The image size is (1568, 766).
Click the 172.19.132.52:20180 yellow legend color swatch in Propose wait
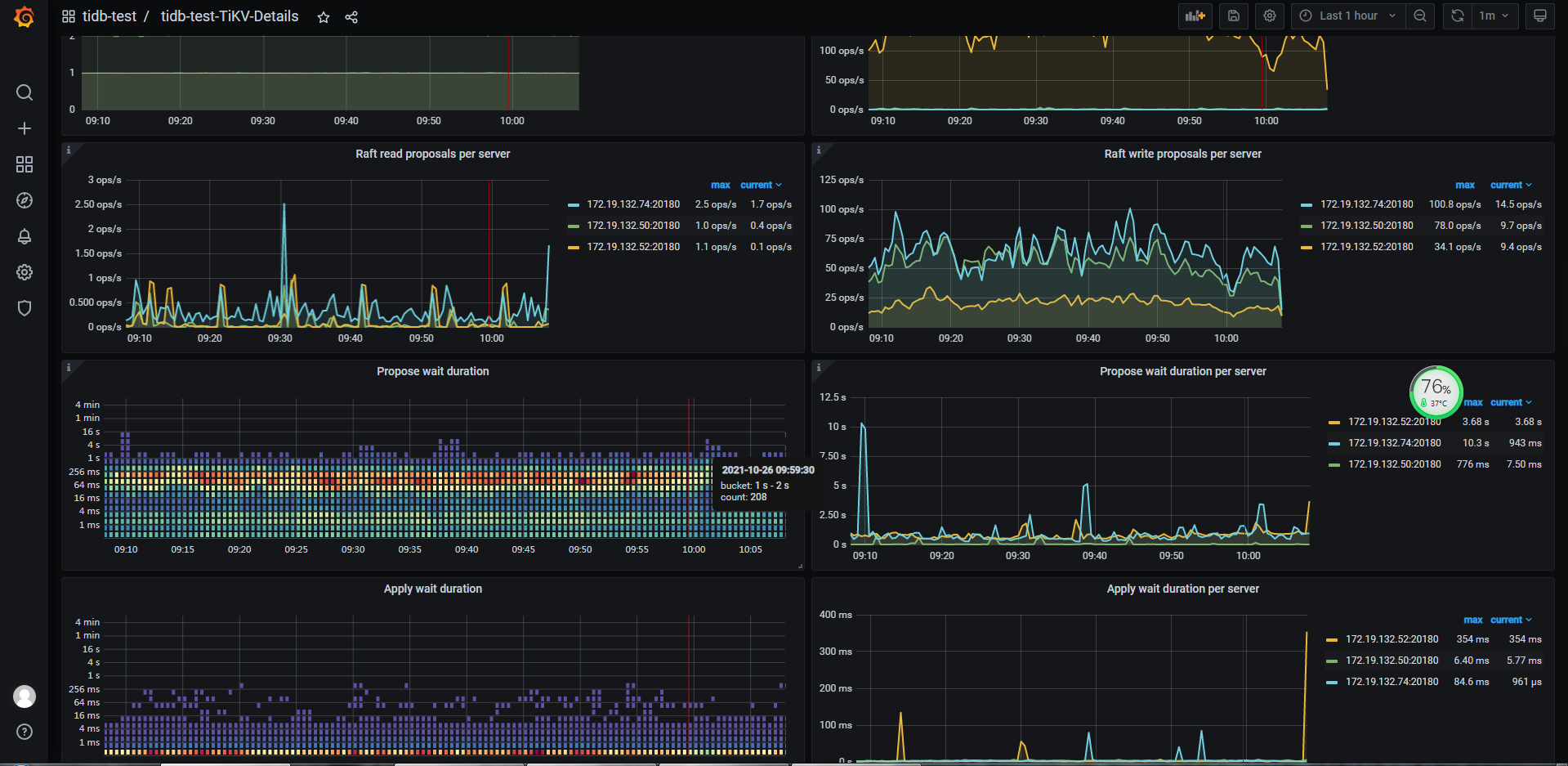1334,423
